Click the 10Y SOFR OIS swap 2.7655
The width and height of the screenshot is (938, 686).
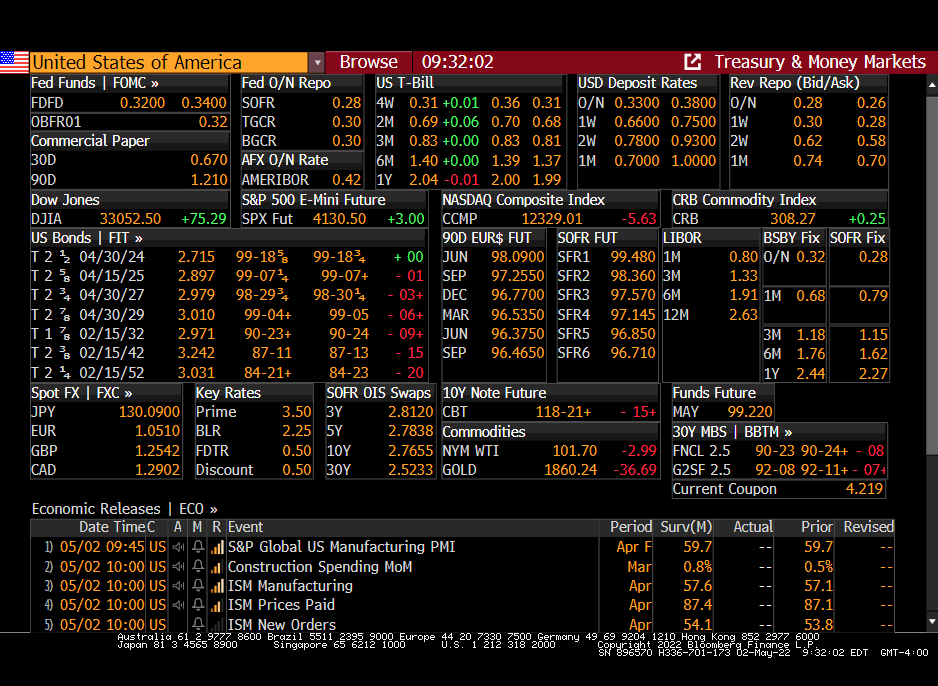click(380, 451)
